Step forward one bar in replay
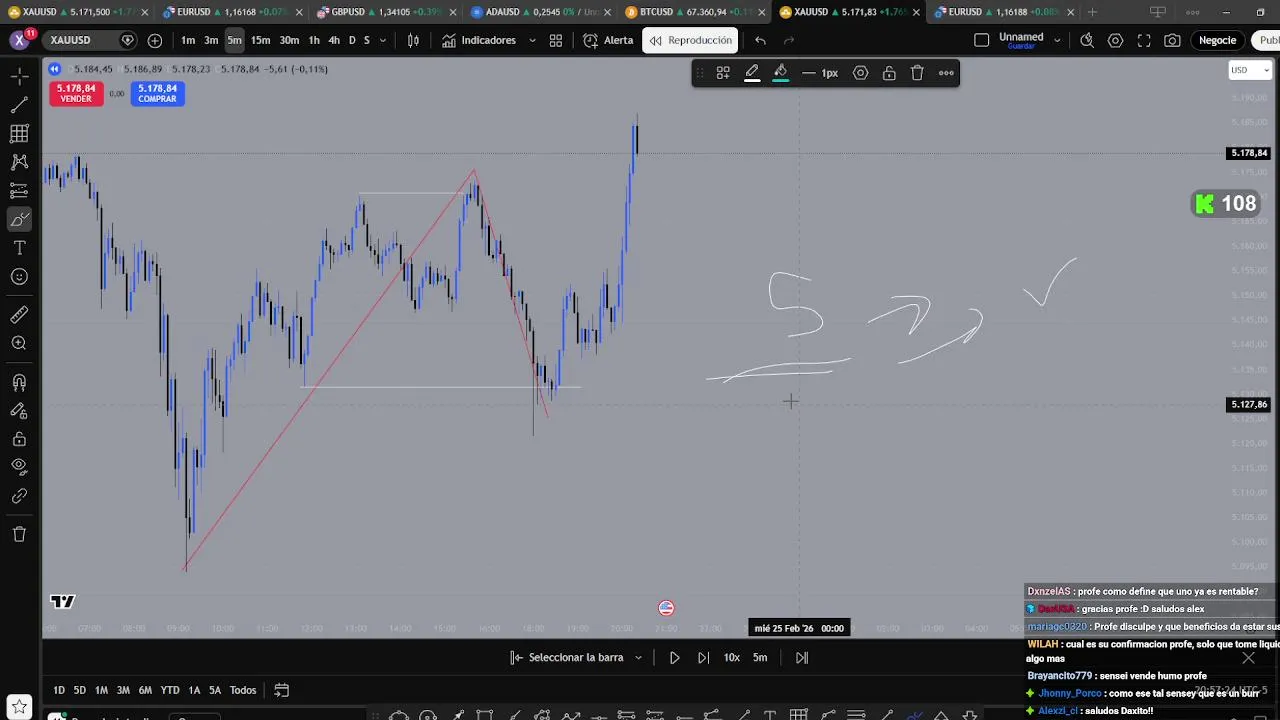 (x=703, y=657)
